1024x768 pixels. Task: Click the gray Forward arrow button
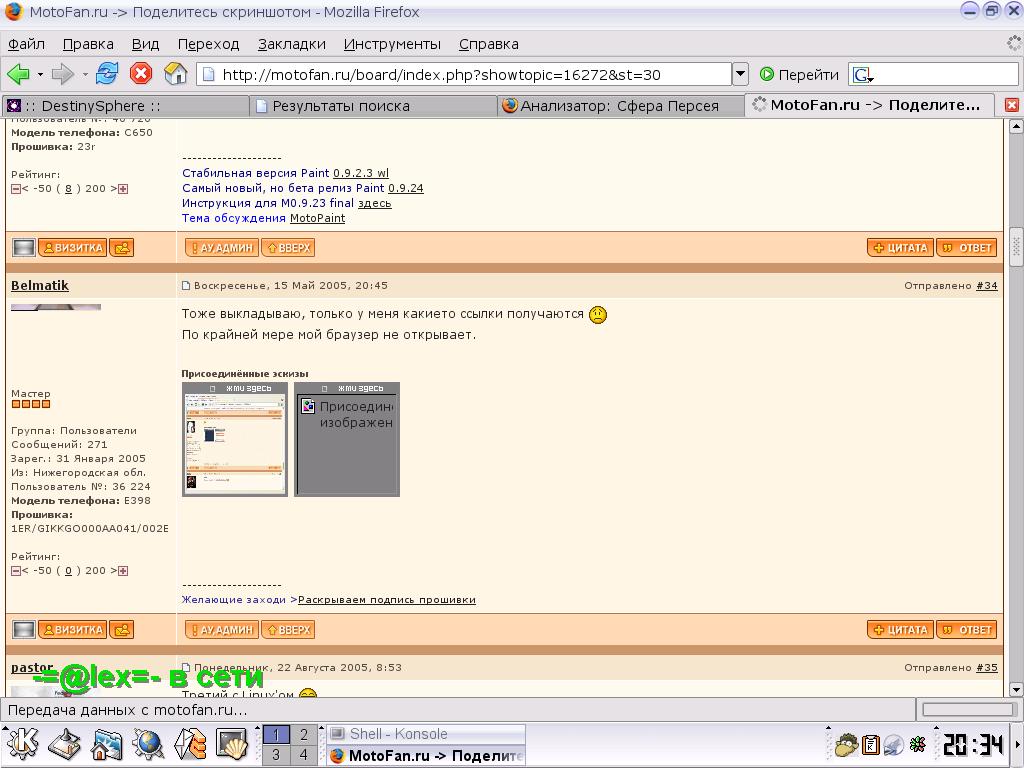click(x=63, y=74)
